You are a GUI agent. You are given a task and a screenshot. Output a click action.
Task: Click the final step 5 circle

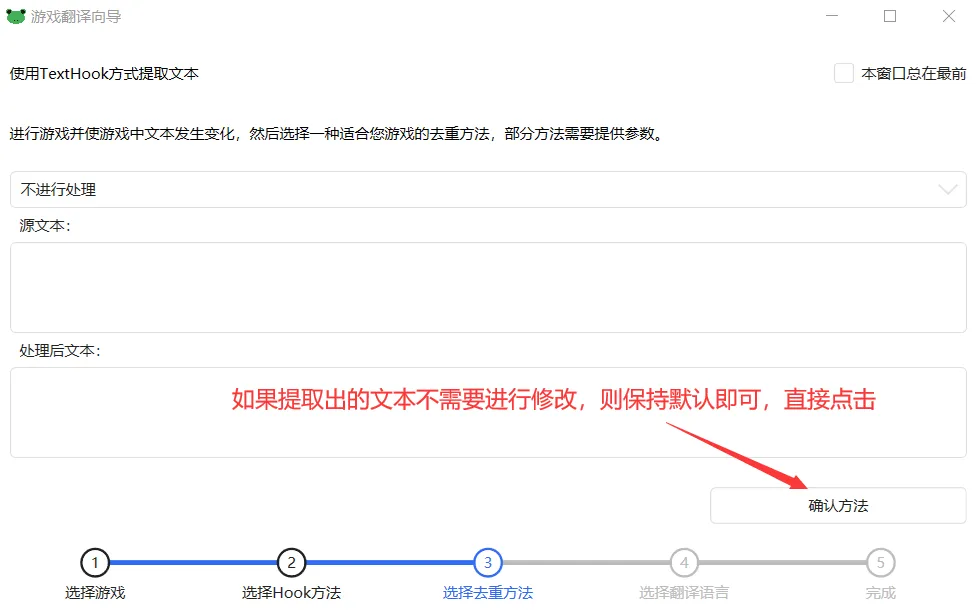(x=880, y=563)
